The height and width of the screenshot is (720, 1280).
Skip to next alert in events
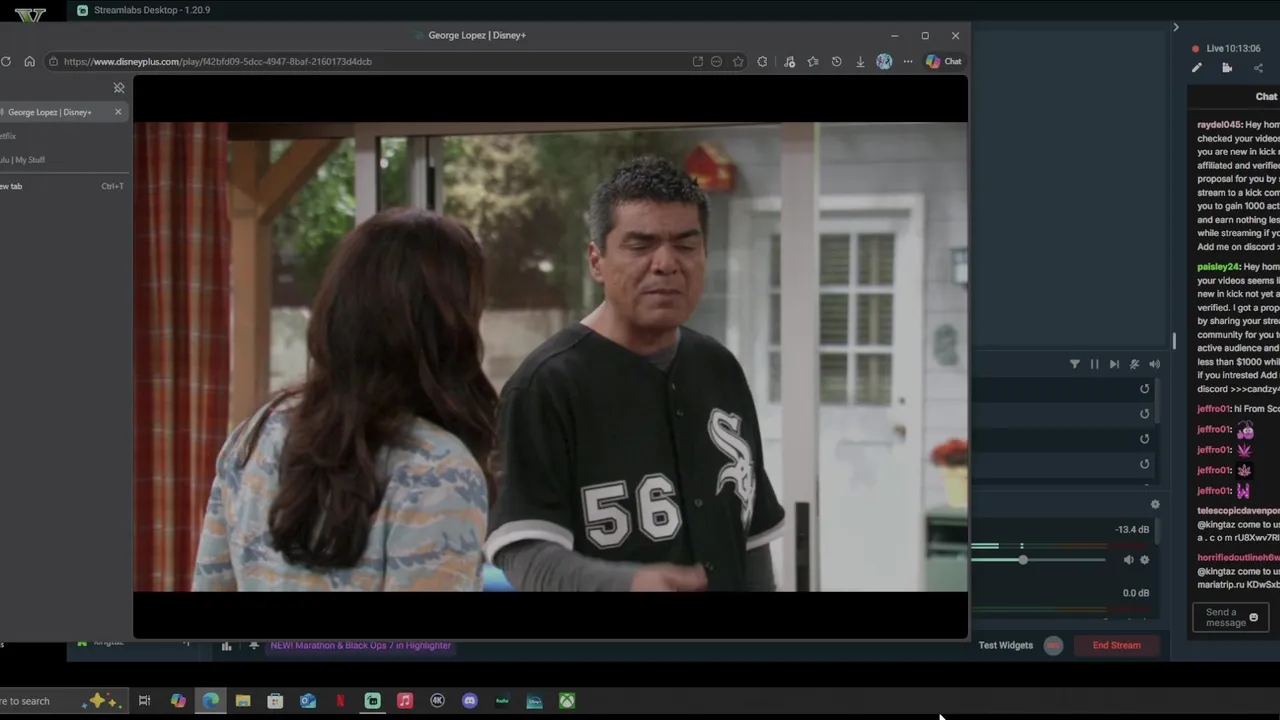tap(1114, 364)
